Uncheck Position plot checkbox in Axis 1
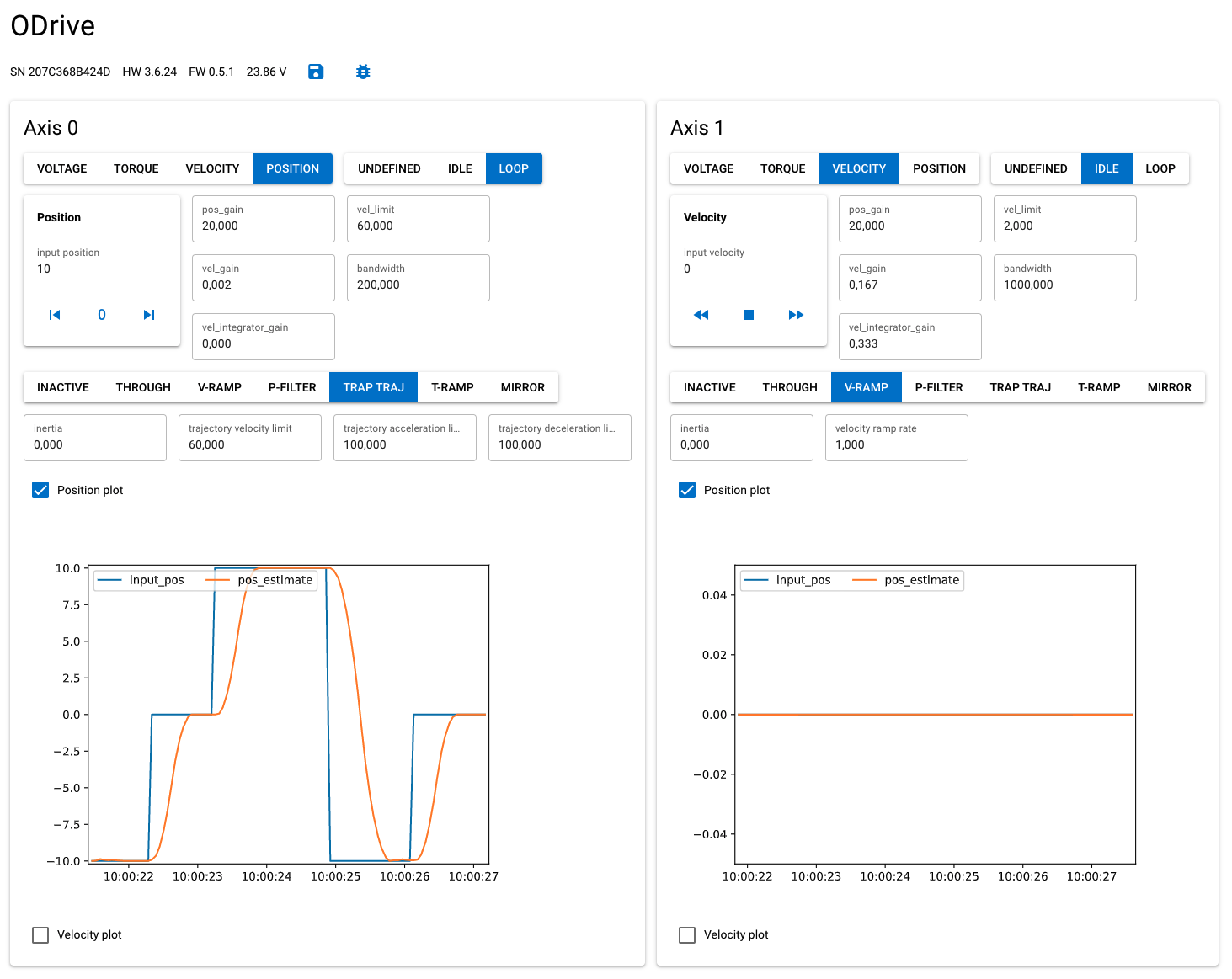 point(687,490)
